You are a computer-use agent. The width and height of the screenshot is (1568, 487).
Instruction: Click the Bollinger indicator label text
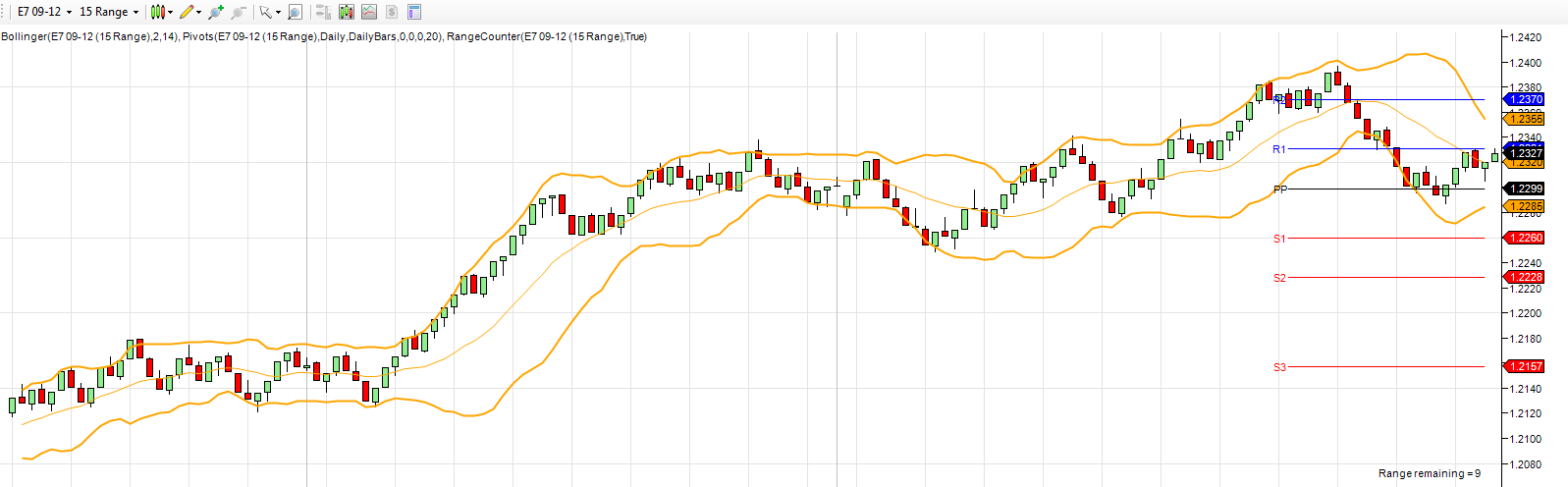[x=90, y=36]
